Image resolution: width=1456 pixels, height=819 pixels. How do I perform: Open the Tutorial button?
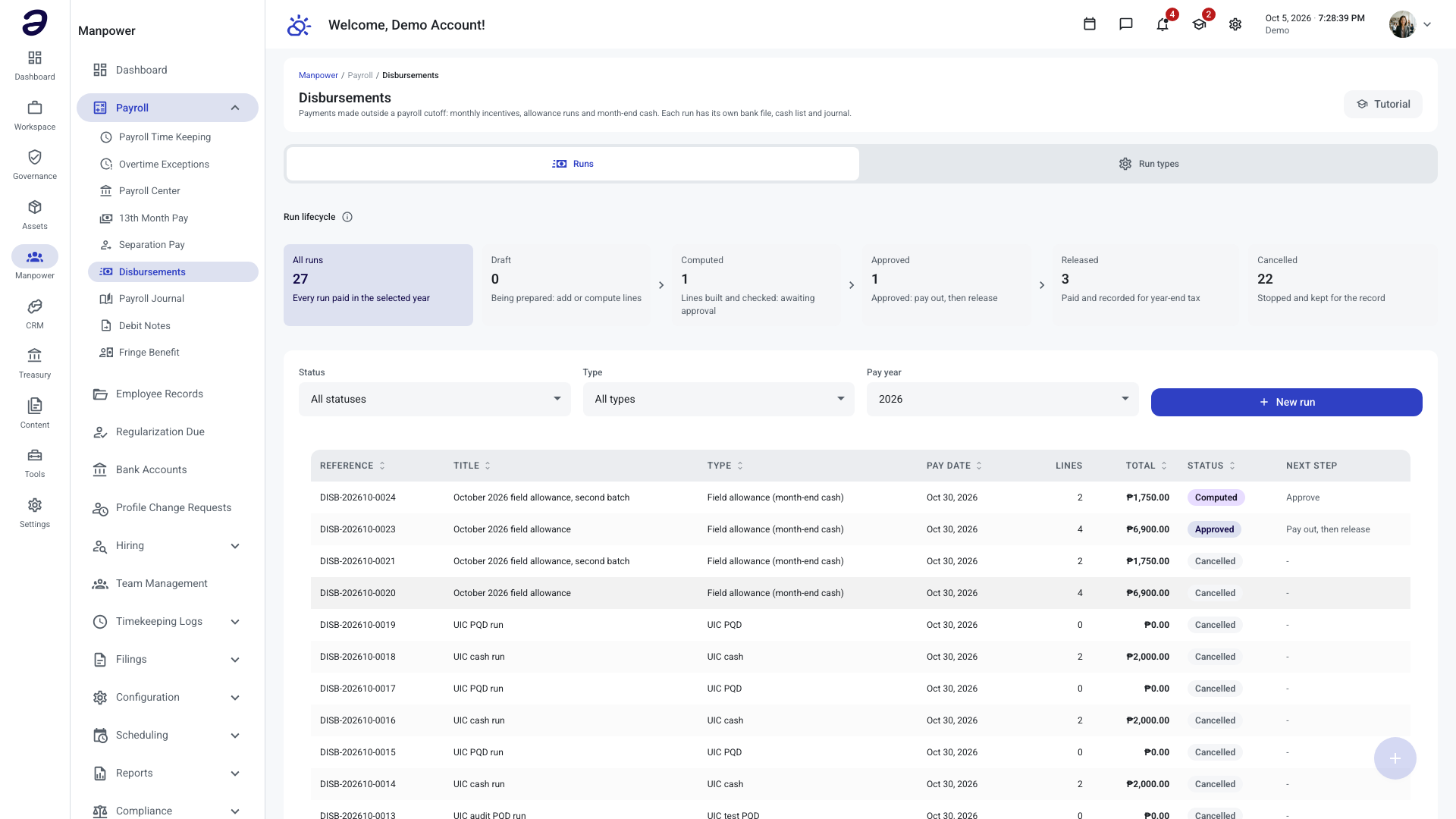tap(1382, 104)
